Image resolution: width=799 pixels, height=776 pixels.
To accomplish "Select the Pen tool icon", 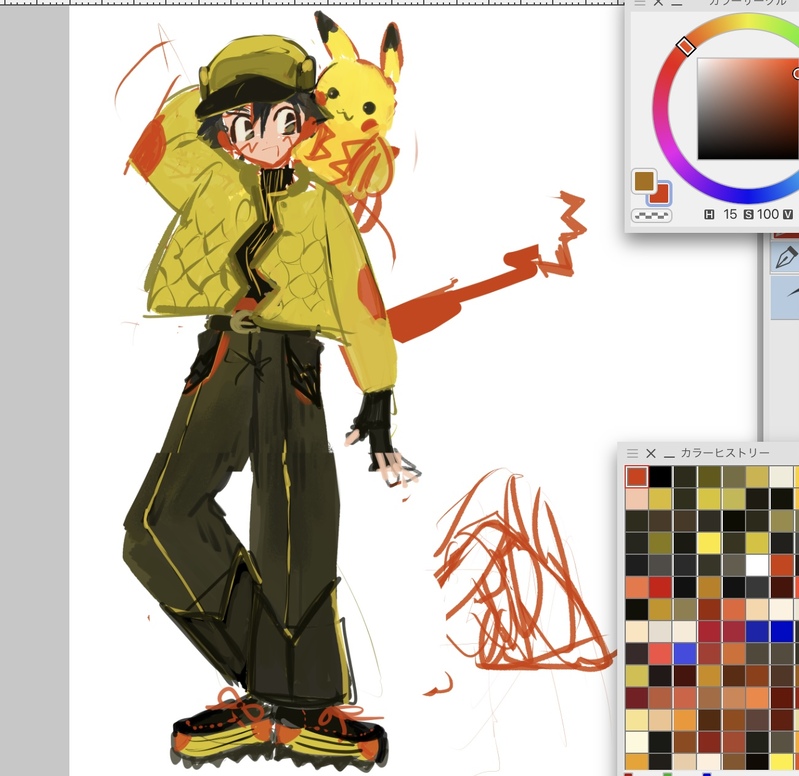I will (x=785, y=256).
